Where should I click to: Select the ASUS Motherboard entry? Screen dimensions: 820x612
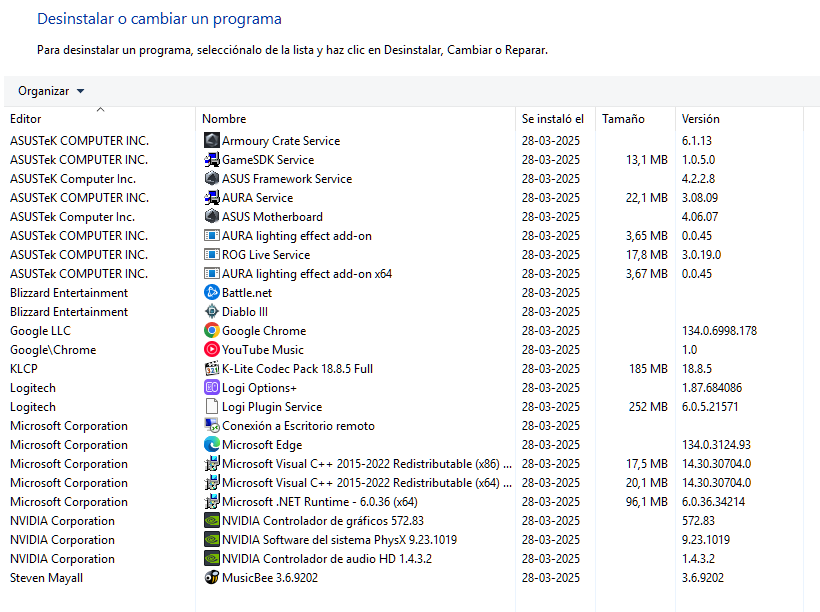272,217
